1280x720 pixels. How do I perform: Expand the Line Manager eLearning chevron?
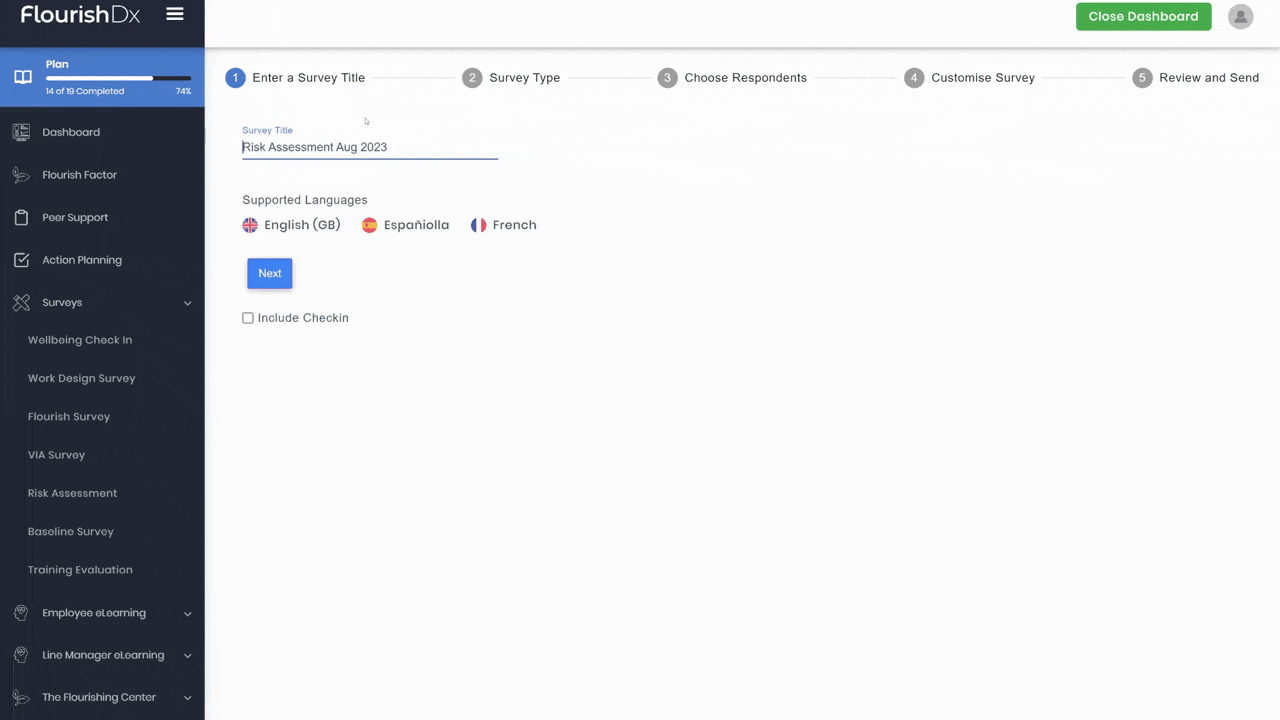(187, 655)
